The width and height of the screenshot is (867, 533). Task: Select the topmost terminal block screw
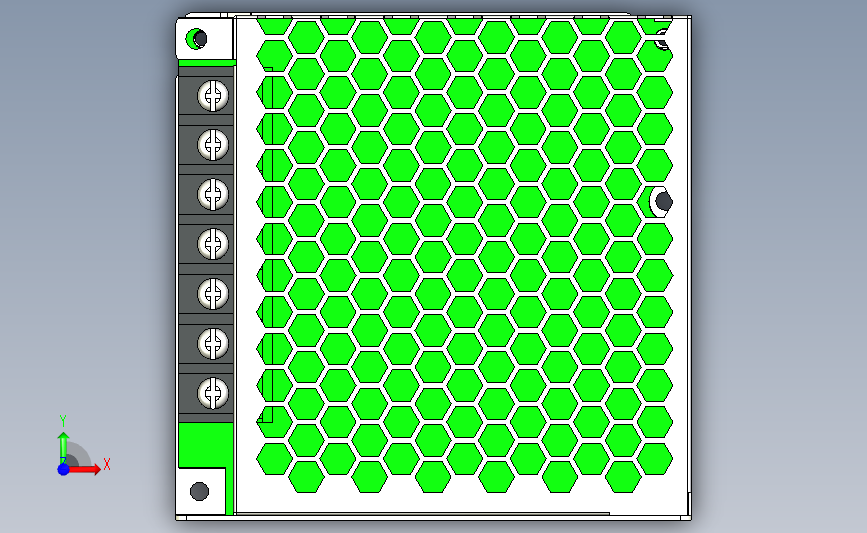coord(213,96)
